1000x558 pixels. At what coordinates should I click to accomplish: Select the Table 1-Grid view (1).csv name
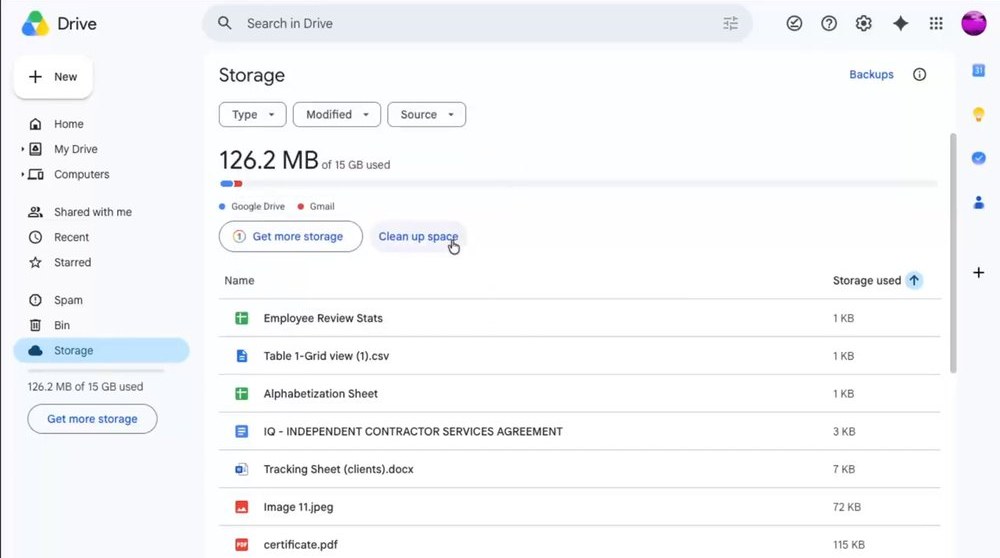point(327,356)
